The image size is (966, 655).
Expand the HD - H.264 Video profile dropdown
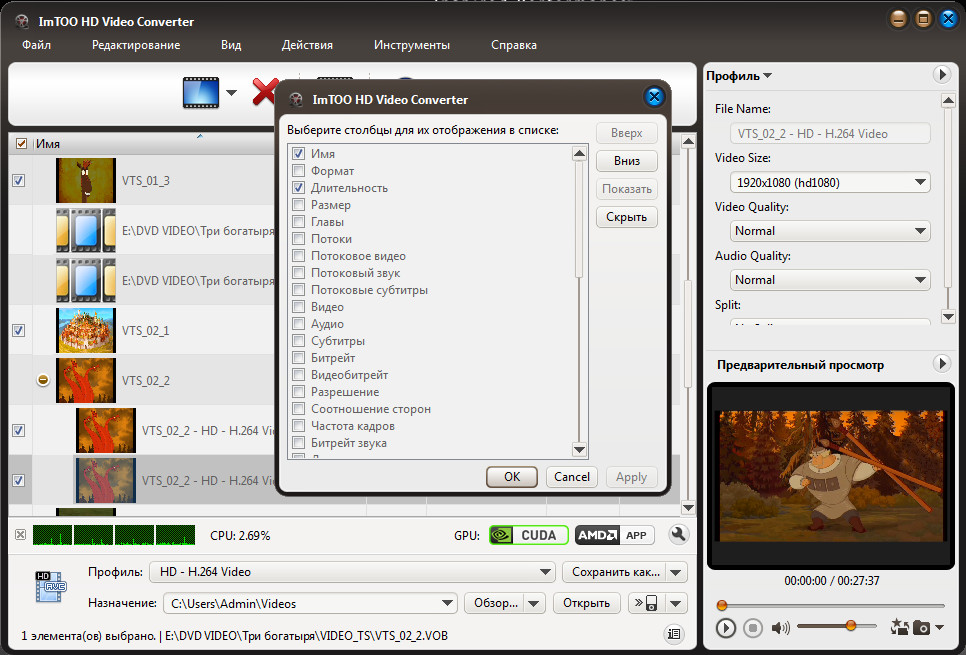click(x=351, y=572)
